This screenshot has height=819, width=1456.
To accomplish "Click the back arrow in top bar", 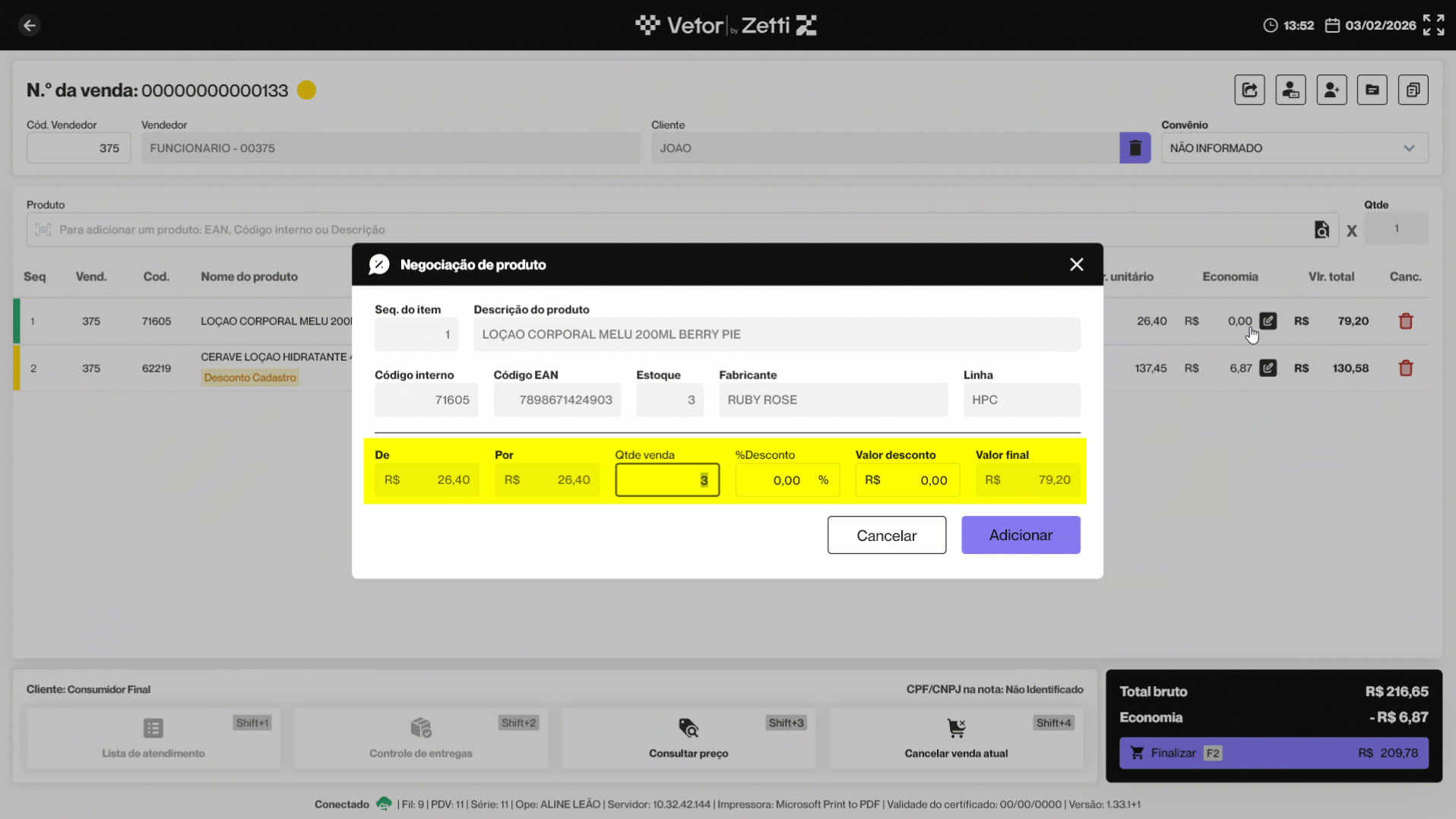I will 29,25.
